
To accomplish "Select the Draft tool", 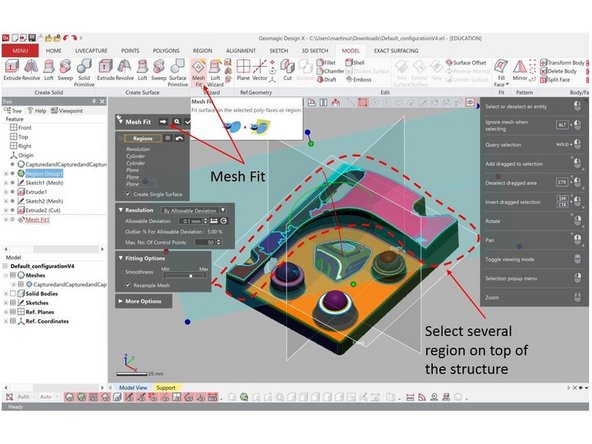I will pyautogui.click(x=327, y=80).
